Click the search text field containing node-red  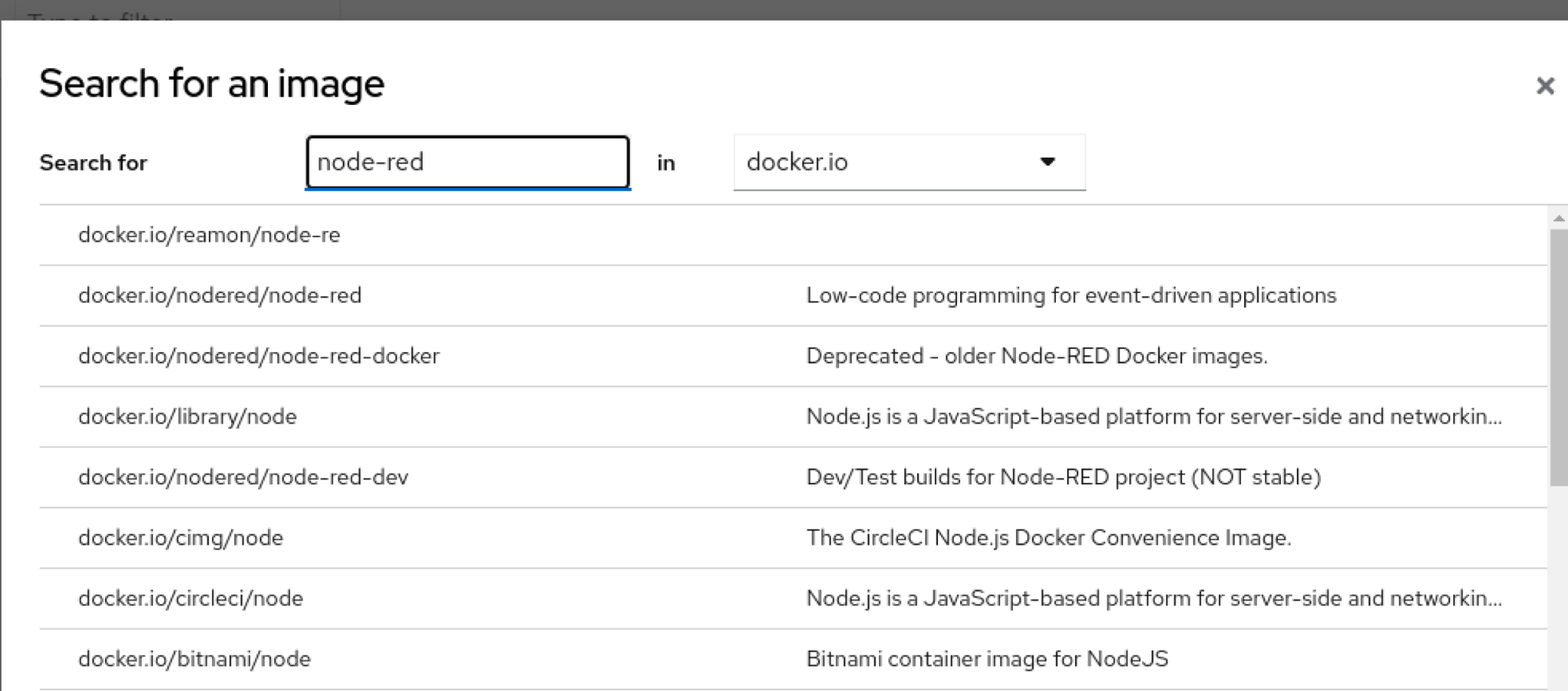(x=467, y=162)
